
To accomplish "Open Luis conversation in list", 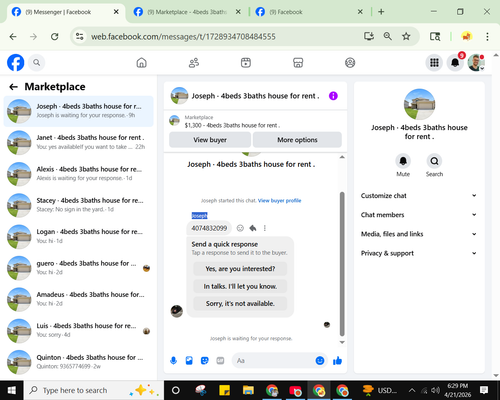I will tap(78, 330).
